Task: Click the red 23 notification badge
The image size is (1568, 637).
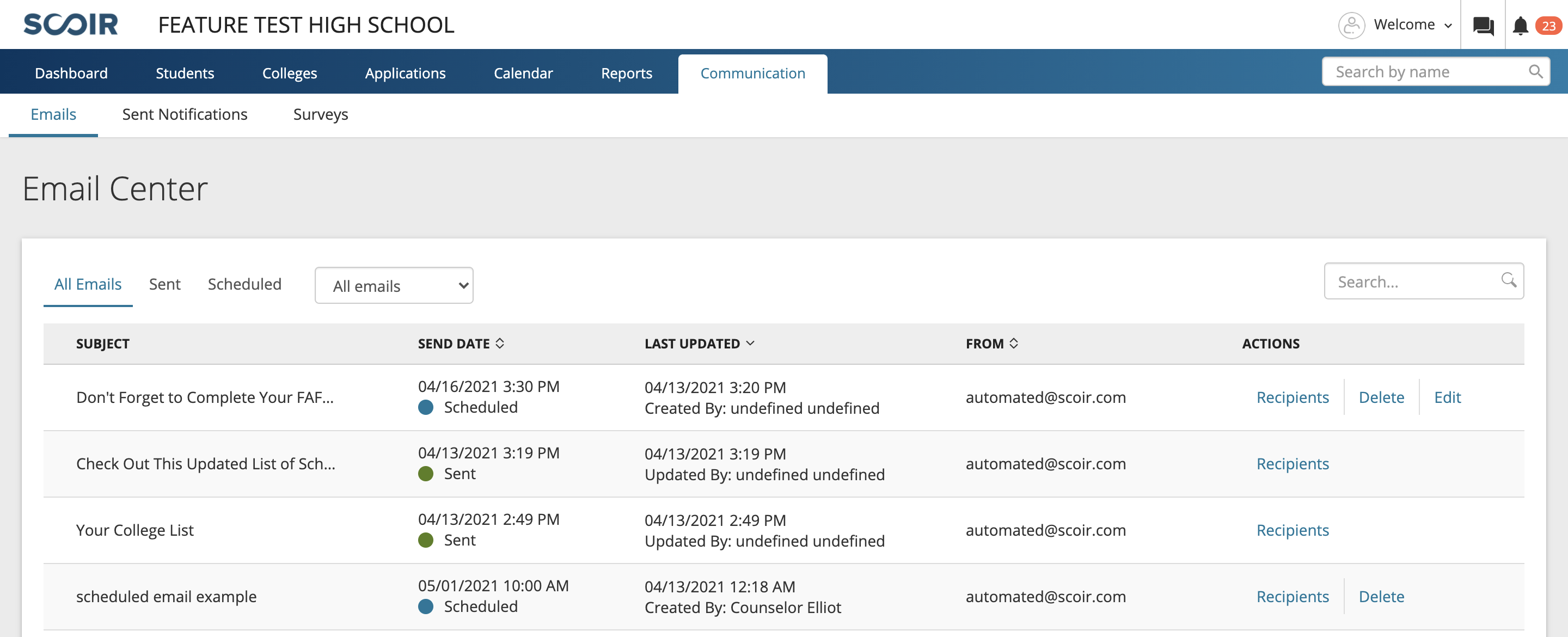Action: click(x=1548, y=26)
